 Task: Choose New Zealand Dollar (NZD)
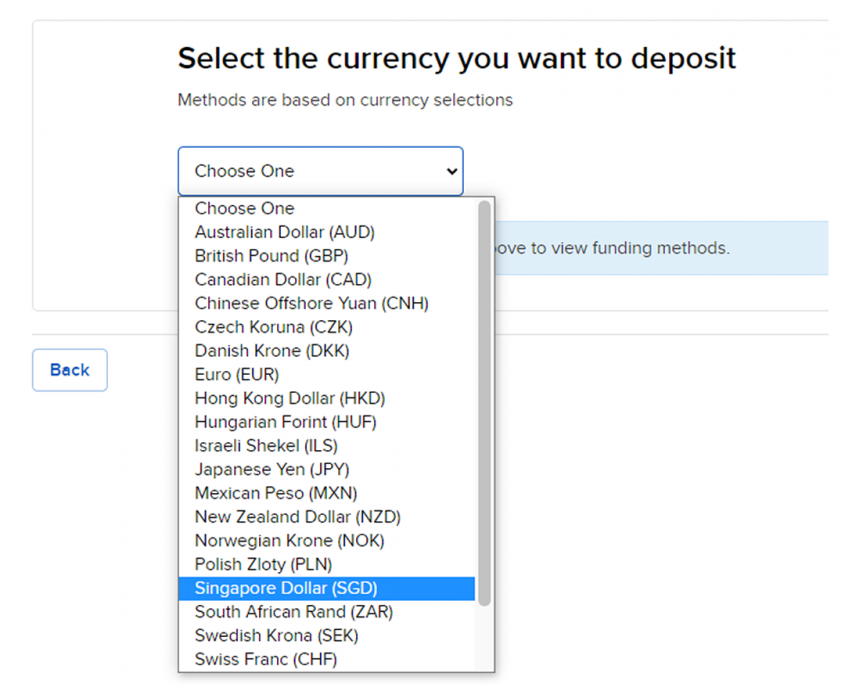tap(297, 517)
